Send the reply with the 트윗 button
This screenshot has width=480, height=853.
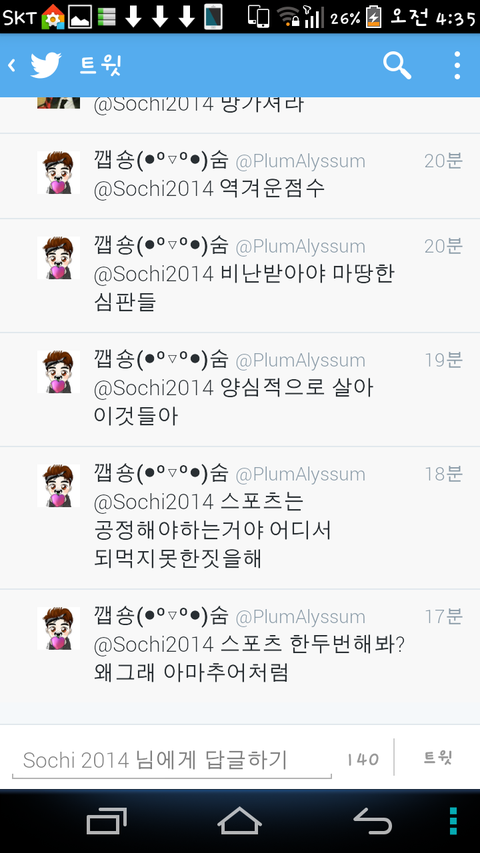click(438, 758)
